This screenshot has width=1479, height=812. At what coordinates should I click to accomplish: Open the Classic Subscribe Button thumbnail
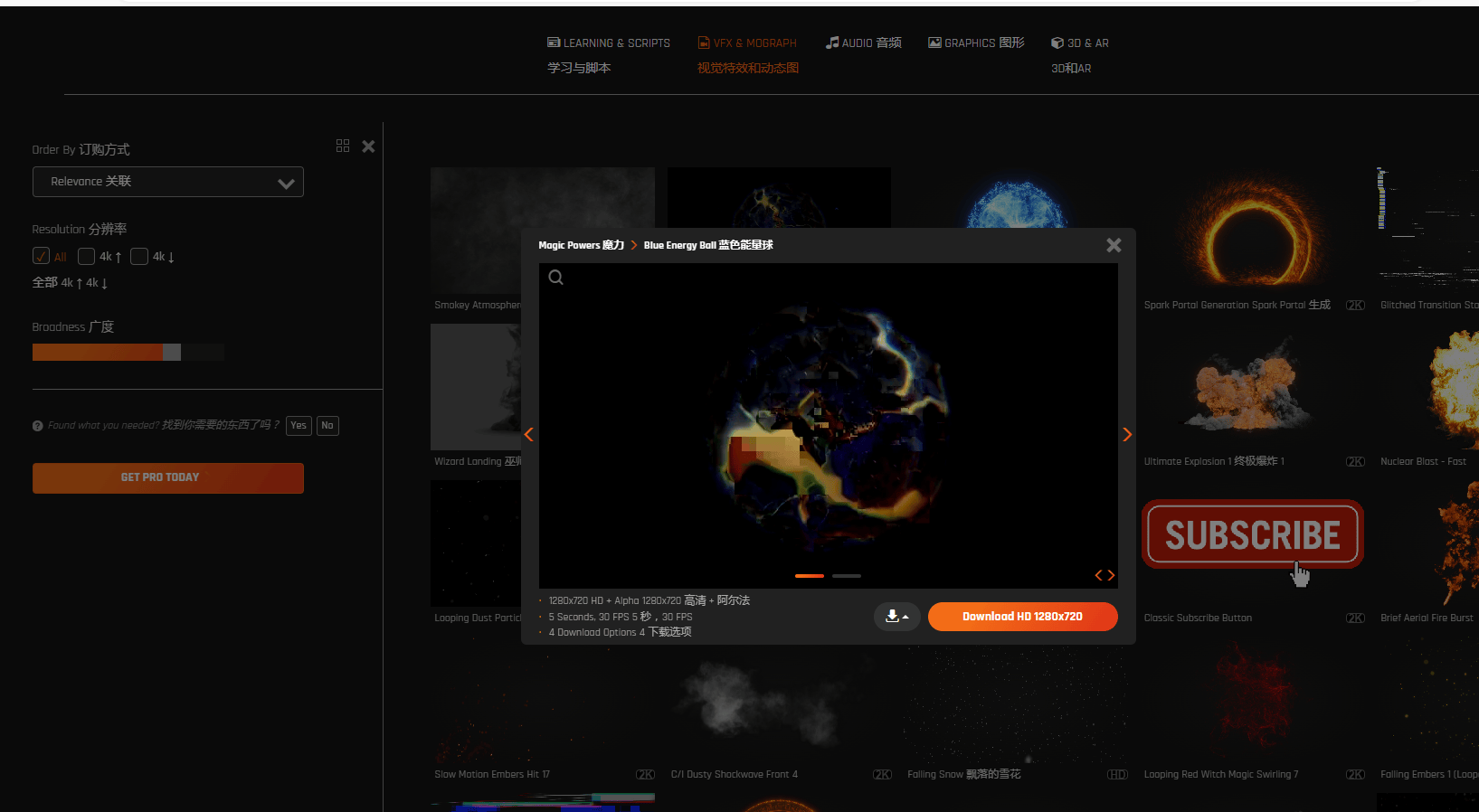click(1252, 536)
